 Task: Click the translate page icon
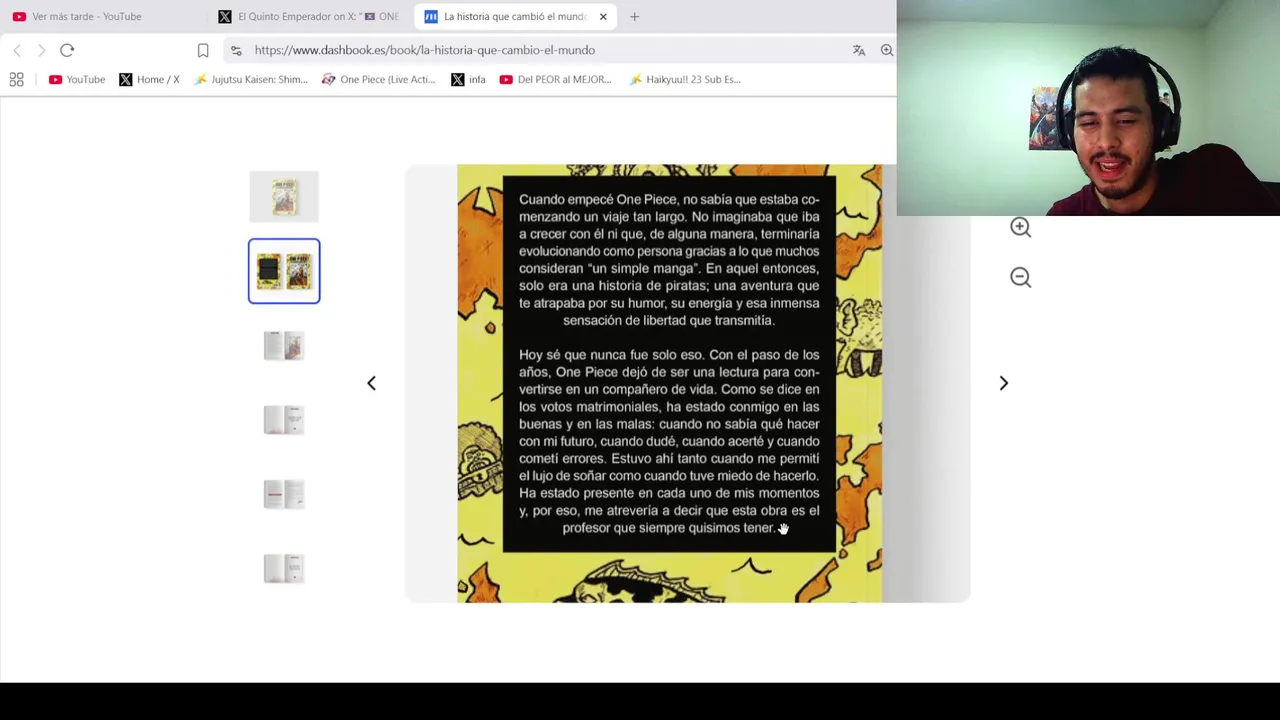859,50
